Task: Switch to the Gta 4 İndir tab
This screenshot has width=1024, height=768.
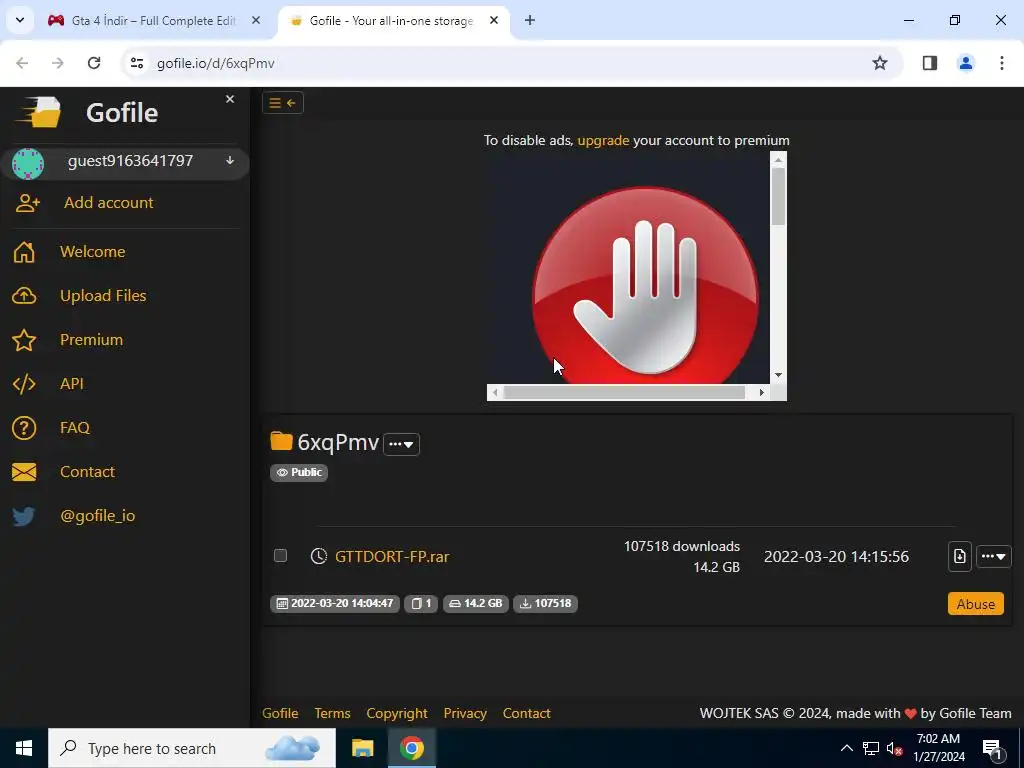Action: pyautogui.click(x=153, y=21)
